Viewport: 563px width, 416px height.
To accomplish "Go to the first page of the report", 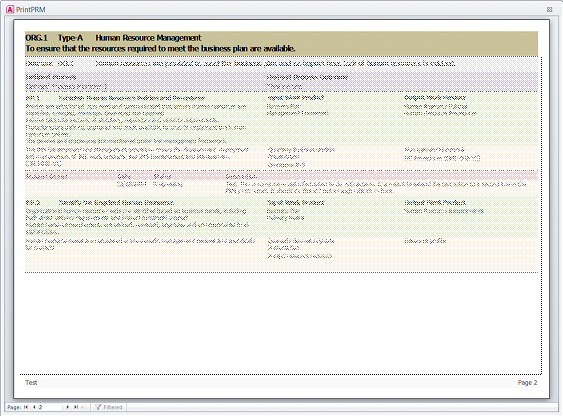I will coord(26,407).
